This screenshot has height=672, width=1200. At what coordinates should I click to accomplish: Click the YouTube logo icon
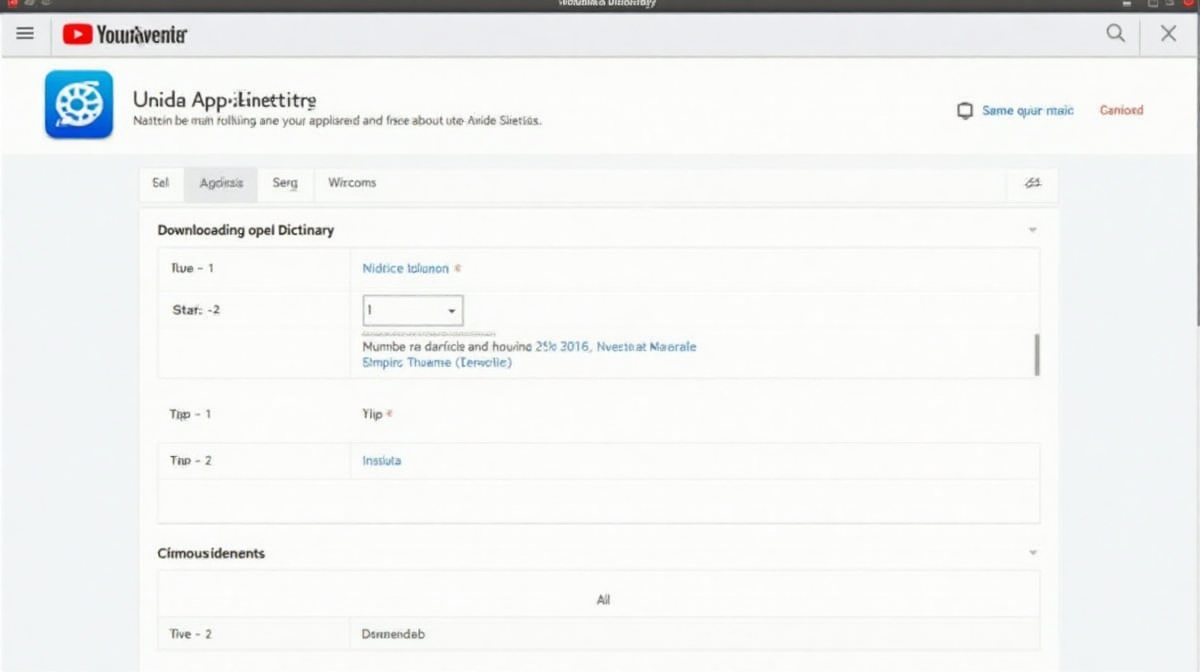(x=77, y=35)
